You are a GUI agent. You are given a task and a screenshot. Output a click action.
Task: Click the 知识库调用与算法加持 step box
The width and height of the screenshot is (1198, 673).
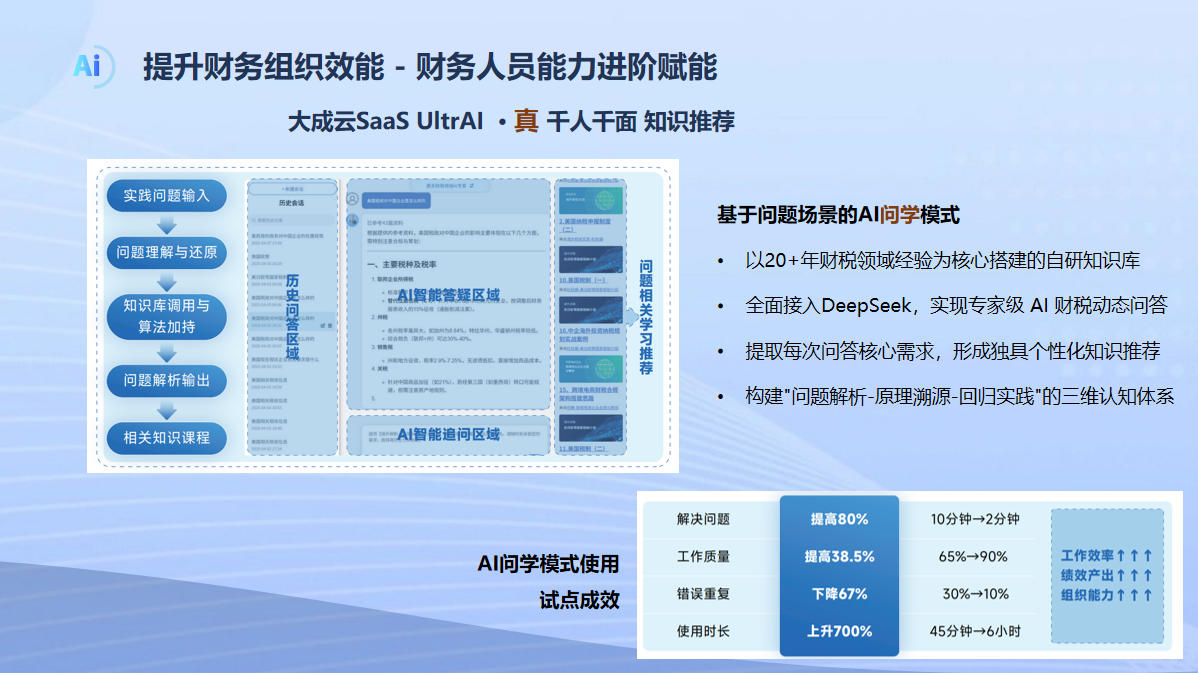167,316
